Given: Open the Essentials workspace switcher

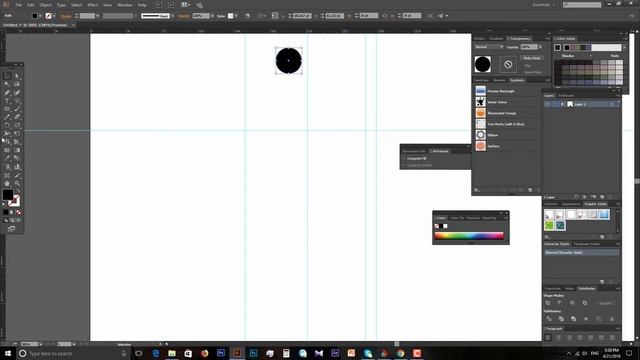Looking at the screenshot, I should tap(544, 5).
